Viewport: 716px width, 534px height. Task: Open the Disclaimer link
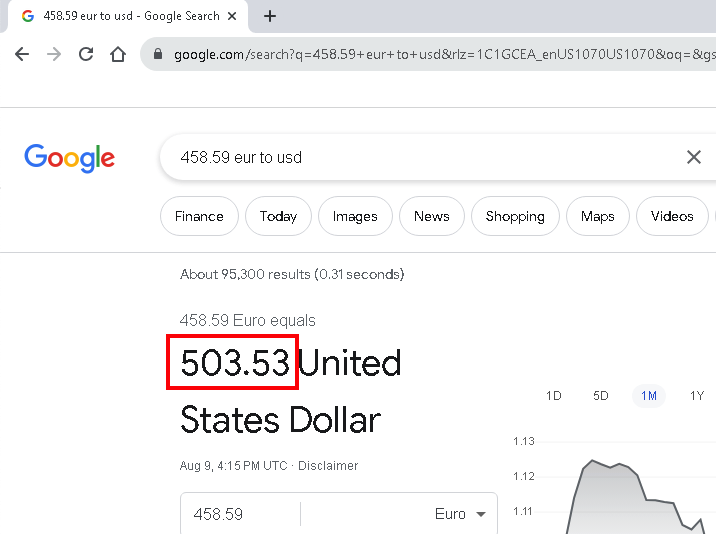click(x=328, y=466)
